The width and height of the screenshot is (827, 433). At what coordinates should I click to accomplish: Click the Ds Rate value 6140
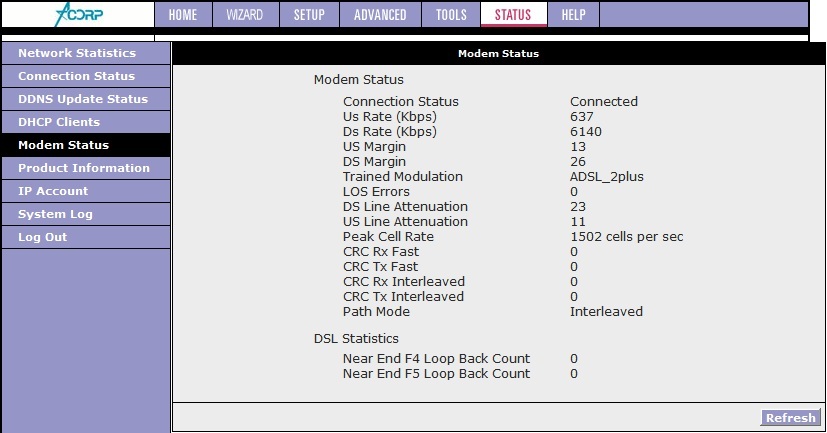point(586,131)
